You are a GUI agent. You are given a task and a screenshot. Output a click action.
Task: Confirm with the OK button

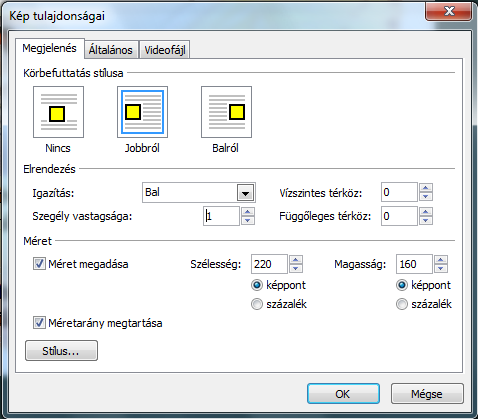(343, 394)
